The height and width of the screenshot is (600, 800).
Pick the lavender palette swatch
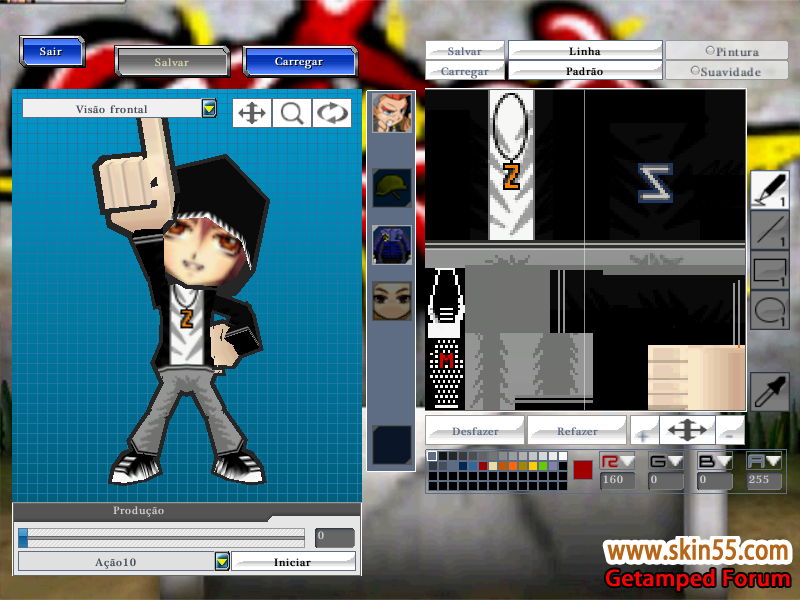pyautogui.click(x=553, y=466)
